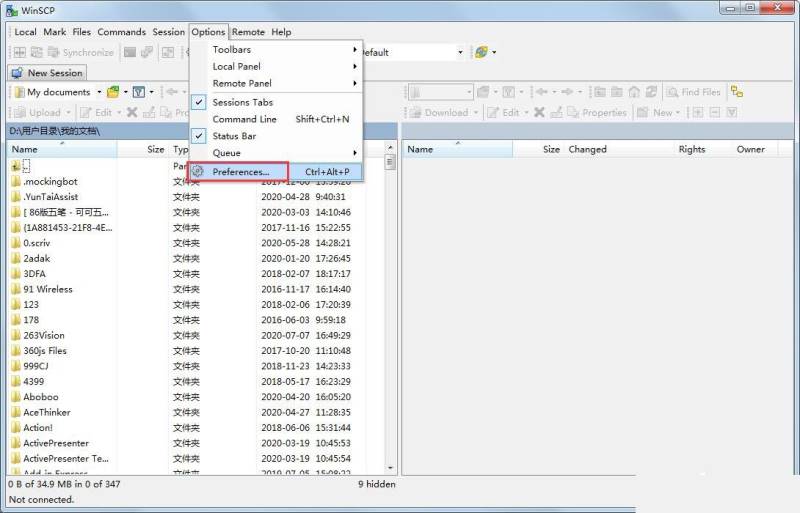This screenshot has height=513, width=800.
Task: Click the remote directory tree icon
Action: pos(737,92)
